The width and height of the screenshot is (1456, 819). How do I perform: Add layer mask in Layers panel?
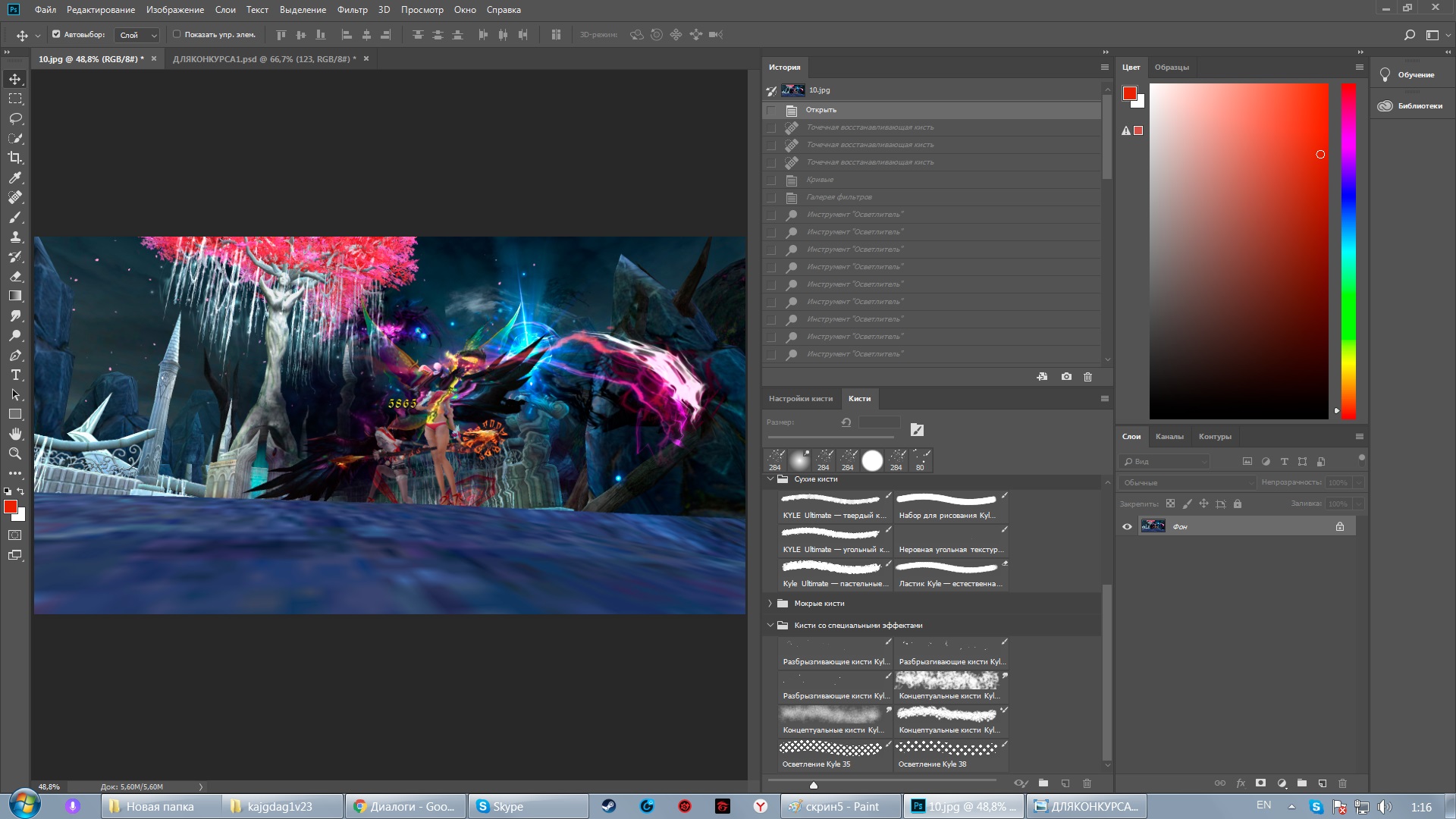pos(1260,783)
